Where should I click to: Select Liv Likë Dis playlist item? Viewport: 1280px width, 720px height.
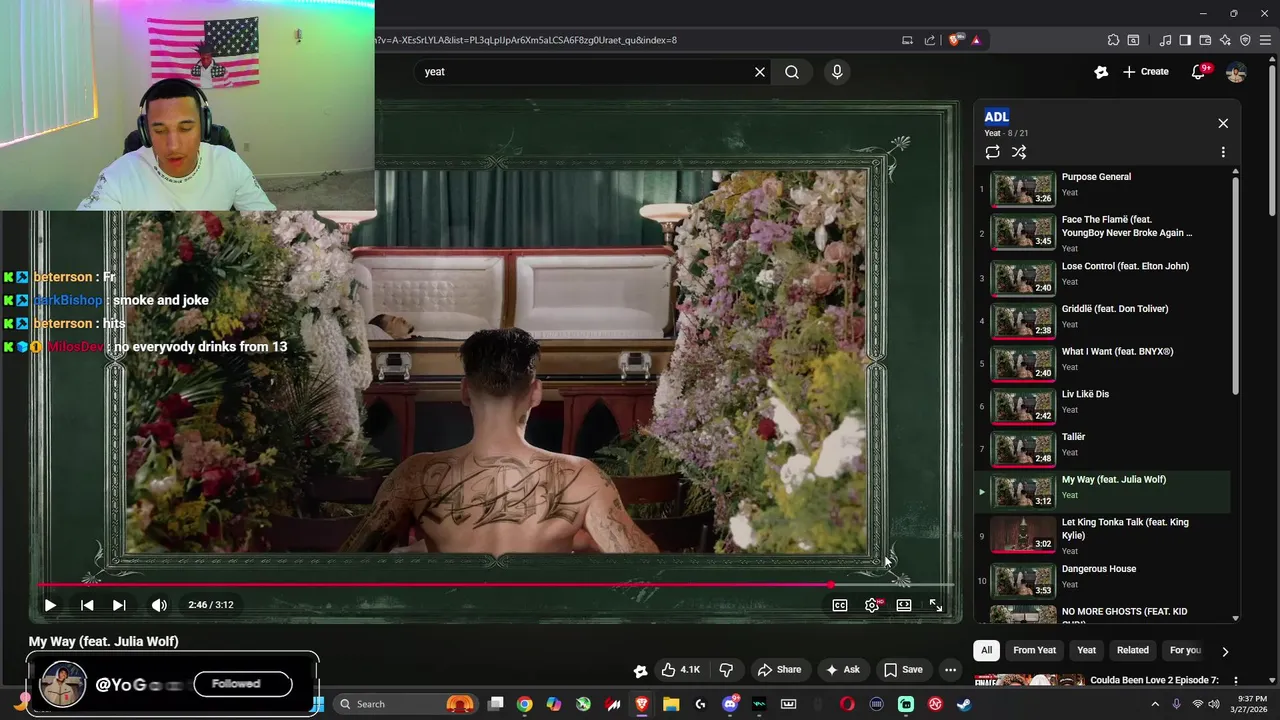point(1103,406)
